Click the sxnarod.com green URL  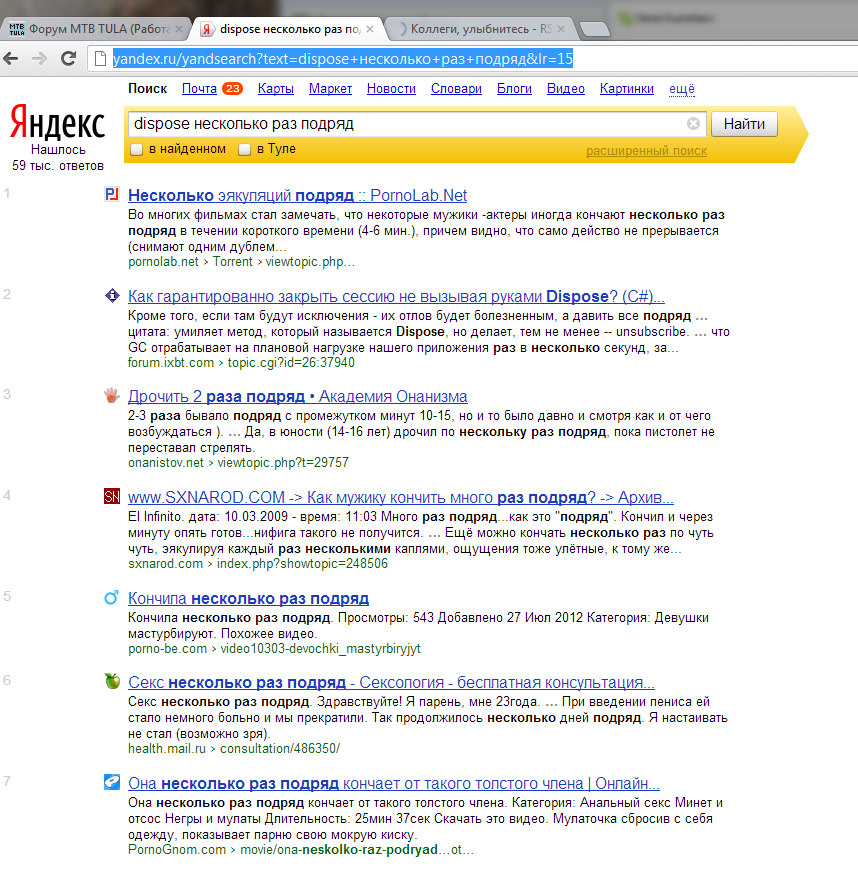coord(258,564)
